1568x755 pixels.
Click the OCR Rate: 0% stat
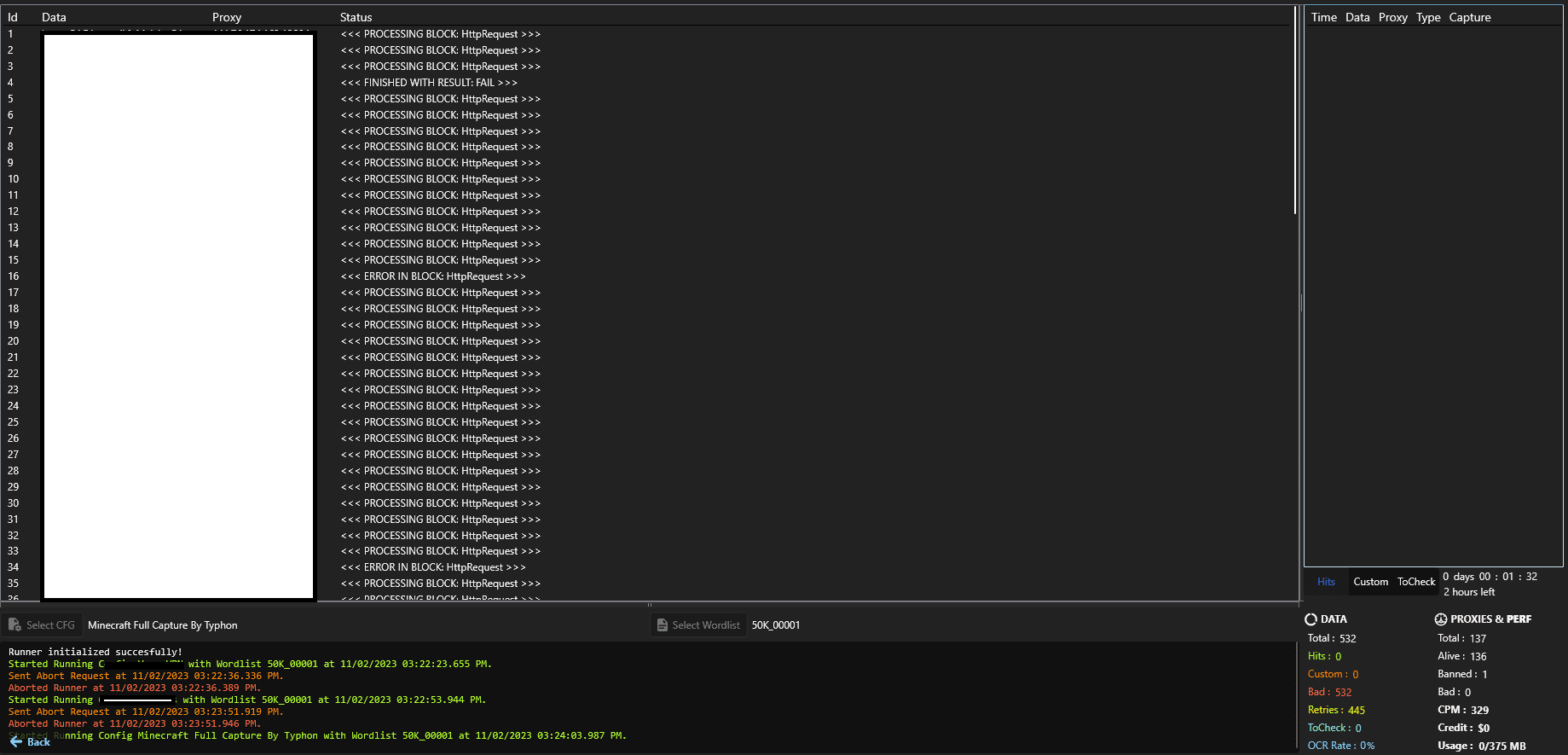click(x=1341, y=746)
